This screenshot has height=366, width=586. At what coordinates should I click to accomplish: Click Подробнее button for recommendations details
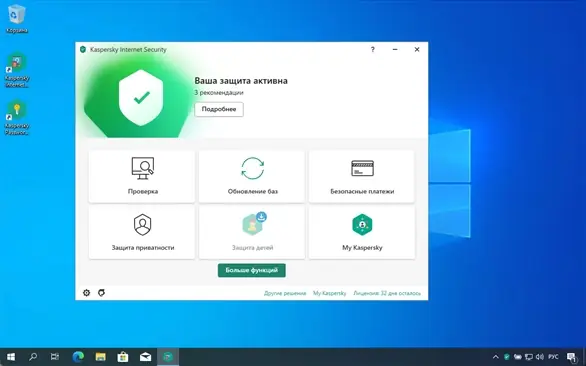[219, 109]
